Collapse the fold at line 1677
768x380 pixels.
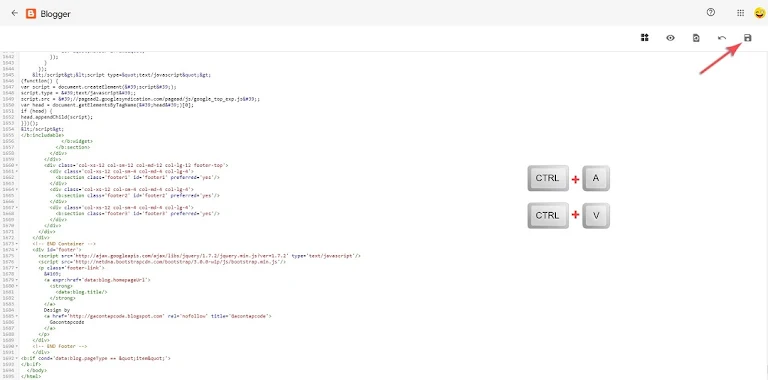pos(18,267)
